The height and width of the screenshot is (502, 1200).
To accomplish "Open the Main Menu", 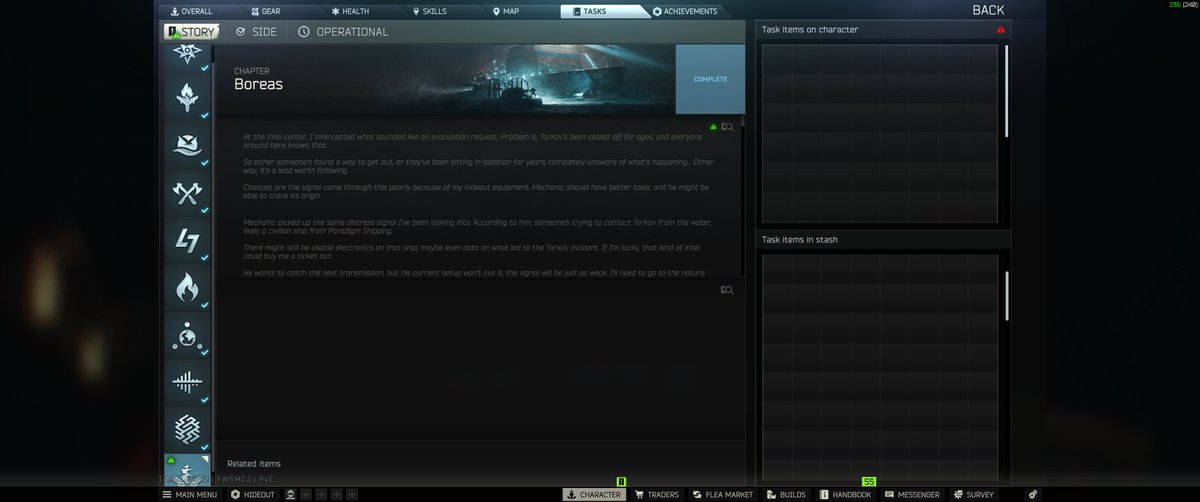I will 190,494.
